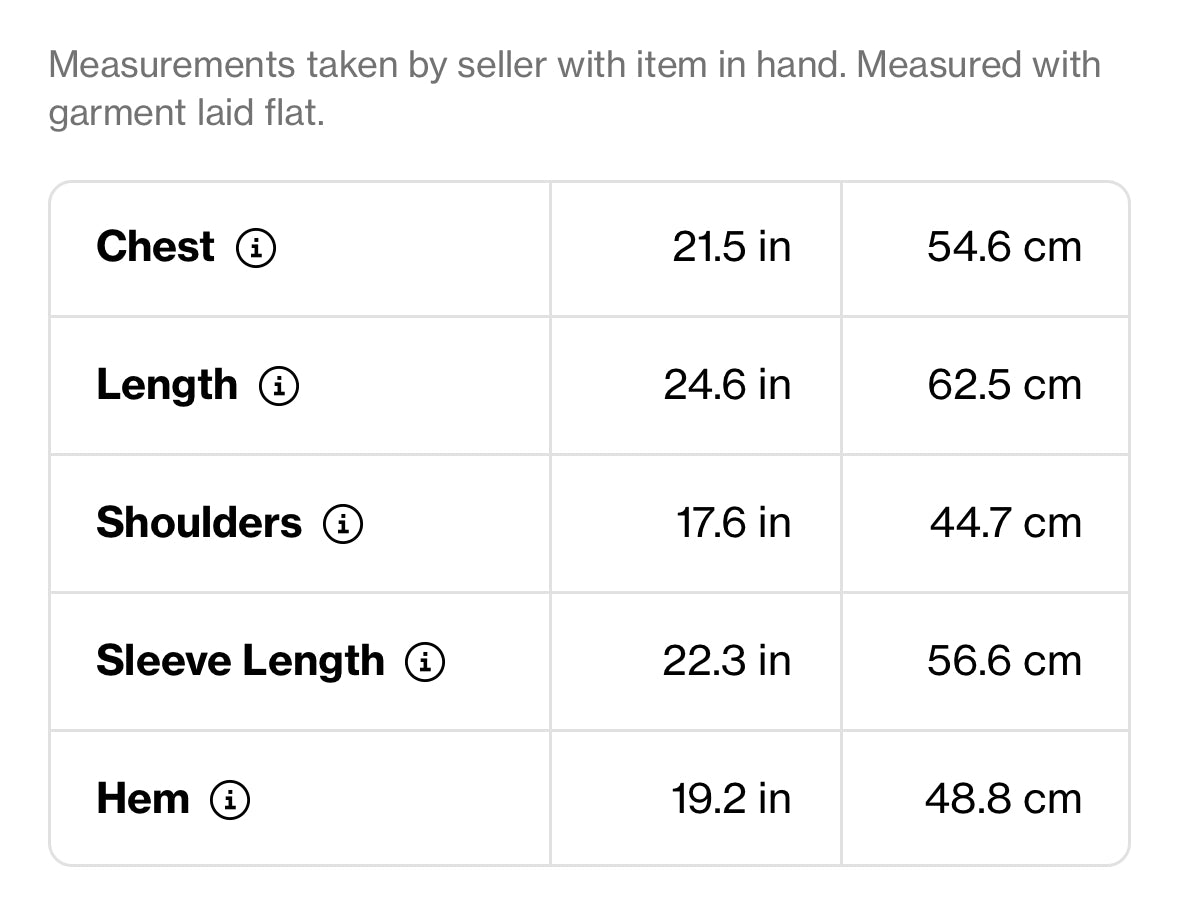Select the Chest row label
This screenshot has height=903, width=1179.
[x=156, y=247]
